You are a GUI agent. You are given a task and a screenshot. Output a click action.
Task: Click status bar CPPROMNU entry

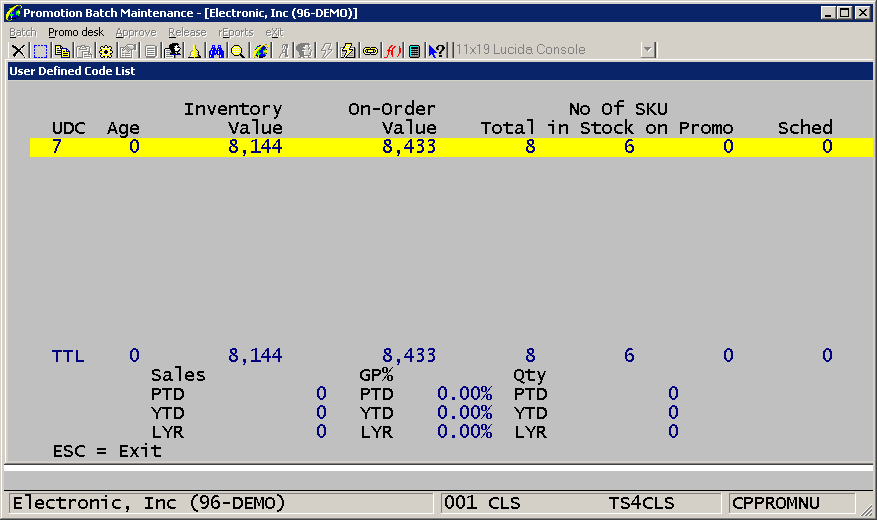click(776, 503)
